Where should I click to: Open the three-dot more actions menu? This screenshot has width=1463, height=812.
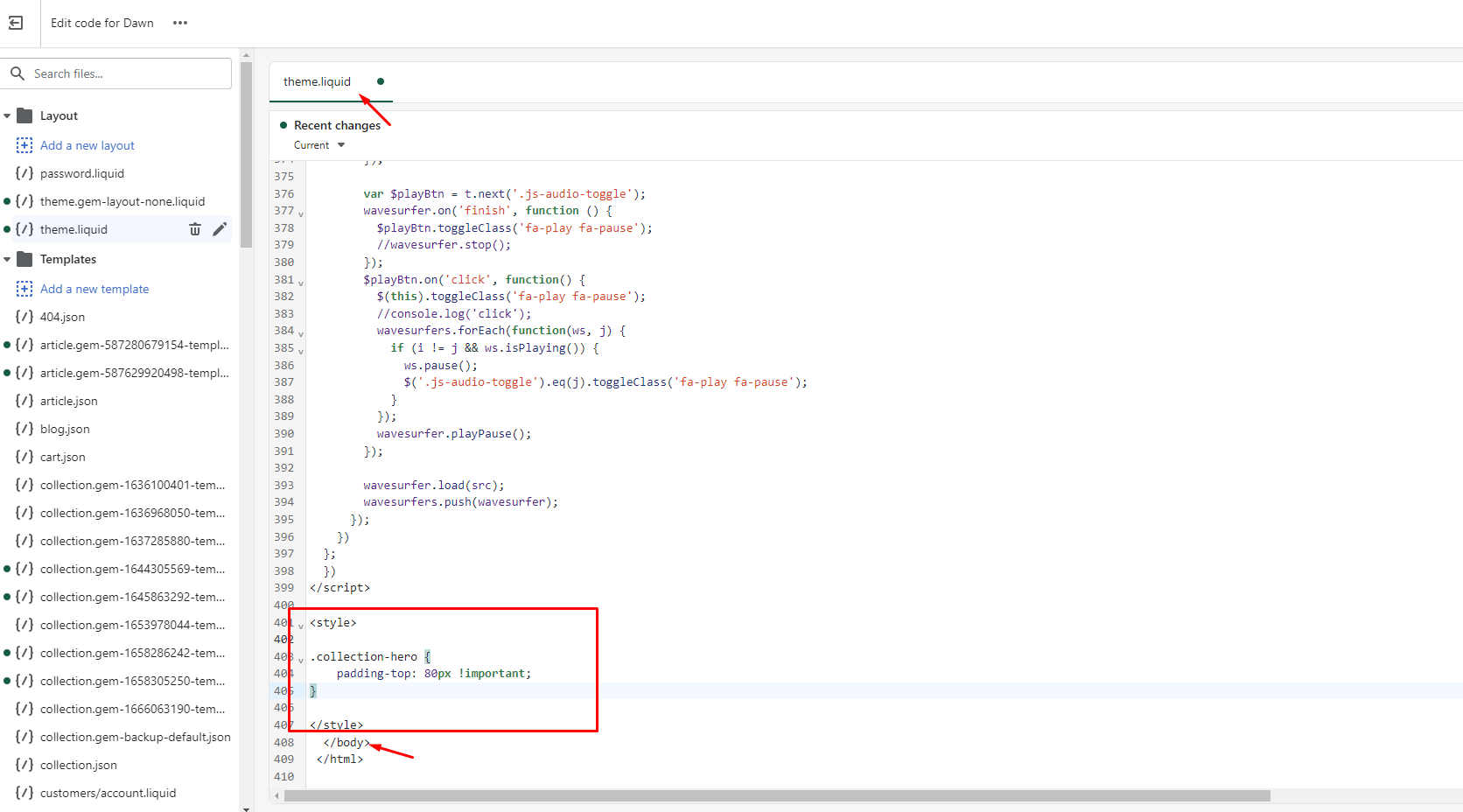[x=180, y=23]
